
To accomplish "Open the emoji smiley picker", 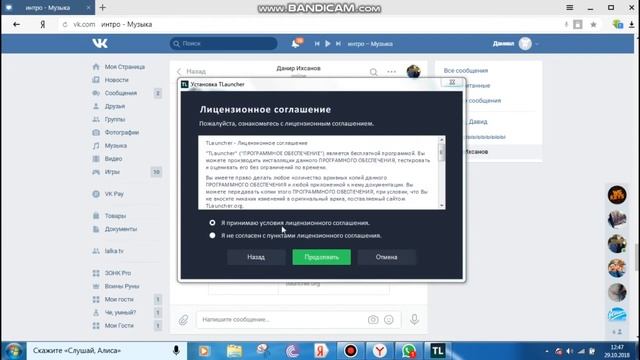I will 389,320.
